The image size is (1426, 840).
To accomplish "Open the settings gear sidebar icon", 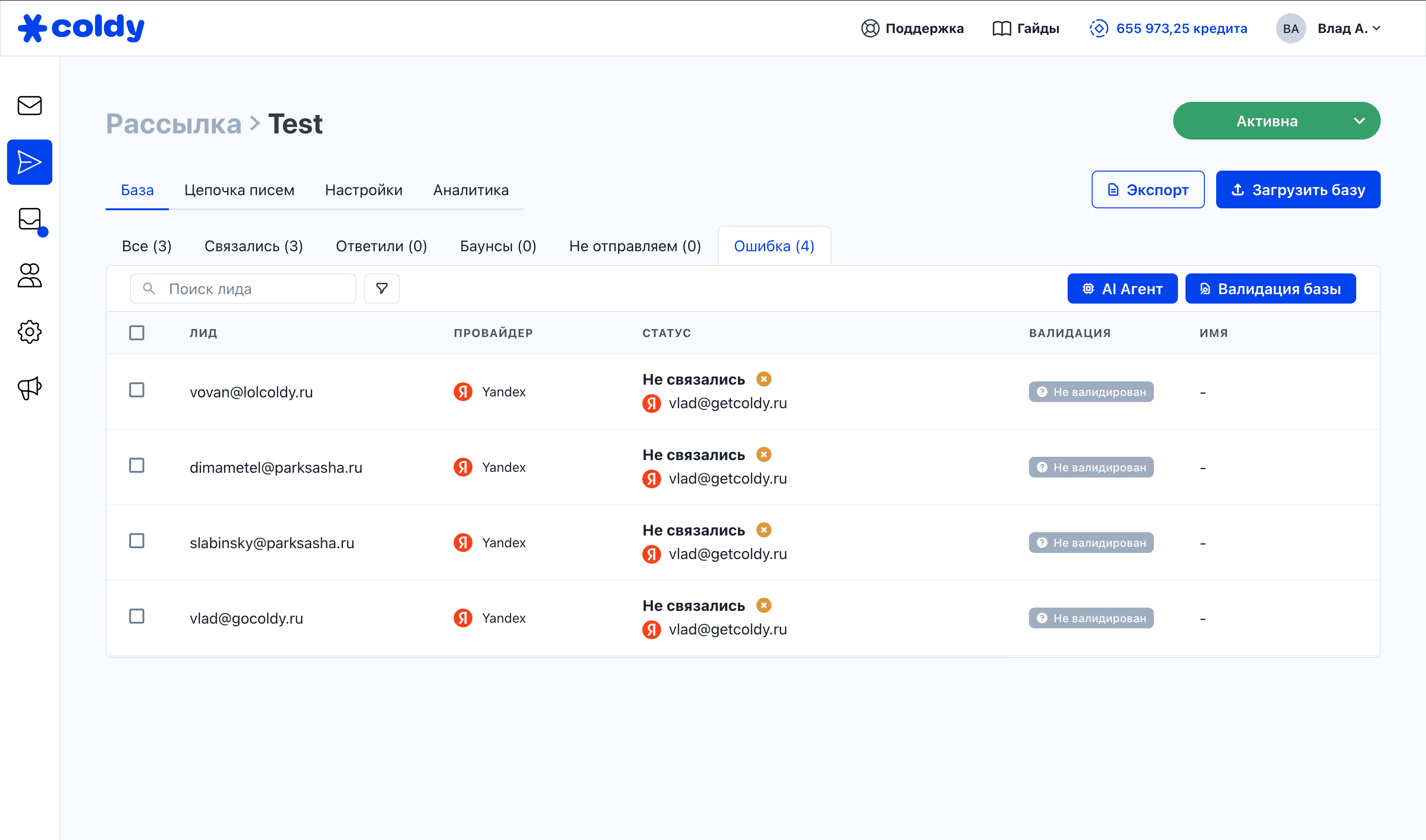I will (x=29, y=332).
